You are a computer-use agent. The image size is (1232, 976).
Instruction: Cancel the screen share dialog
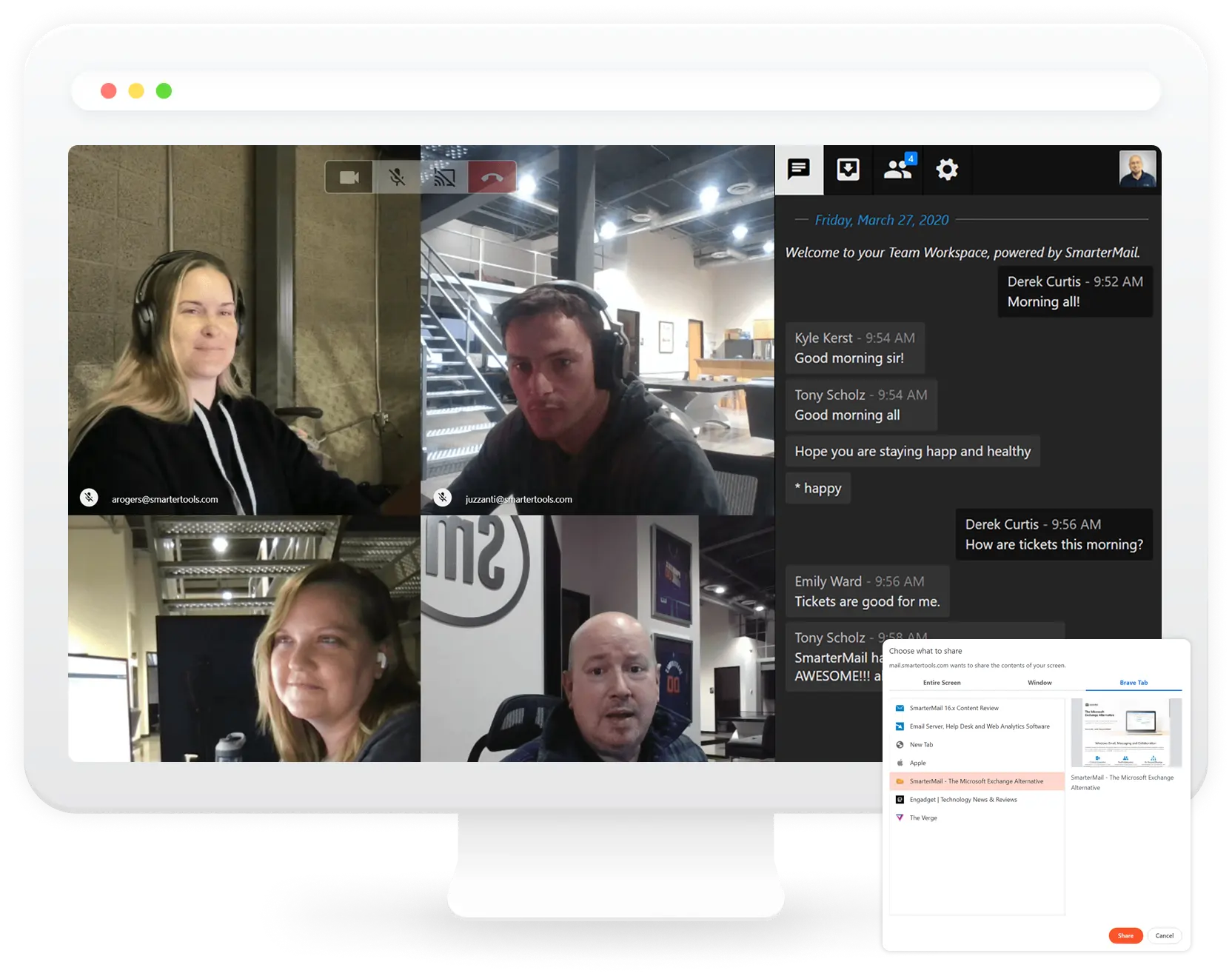point(1164,936)
